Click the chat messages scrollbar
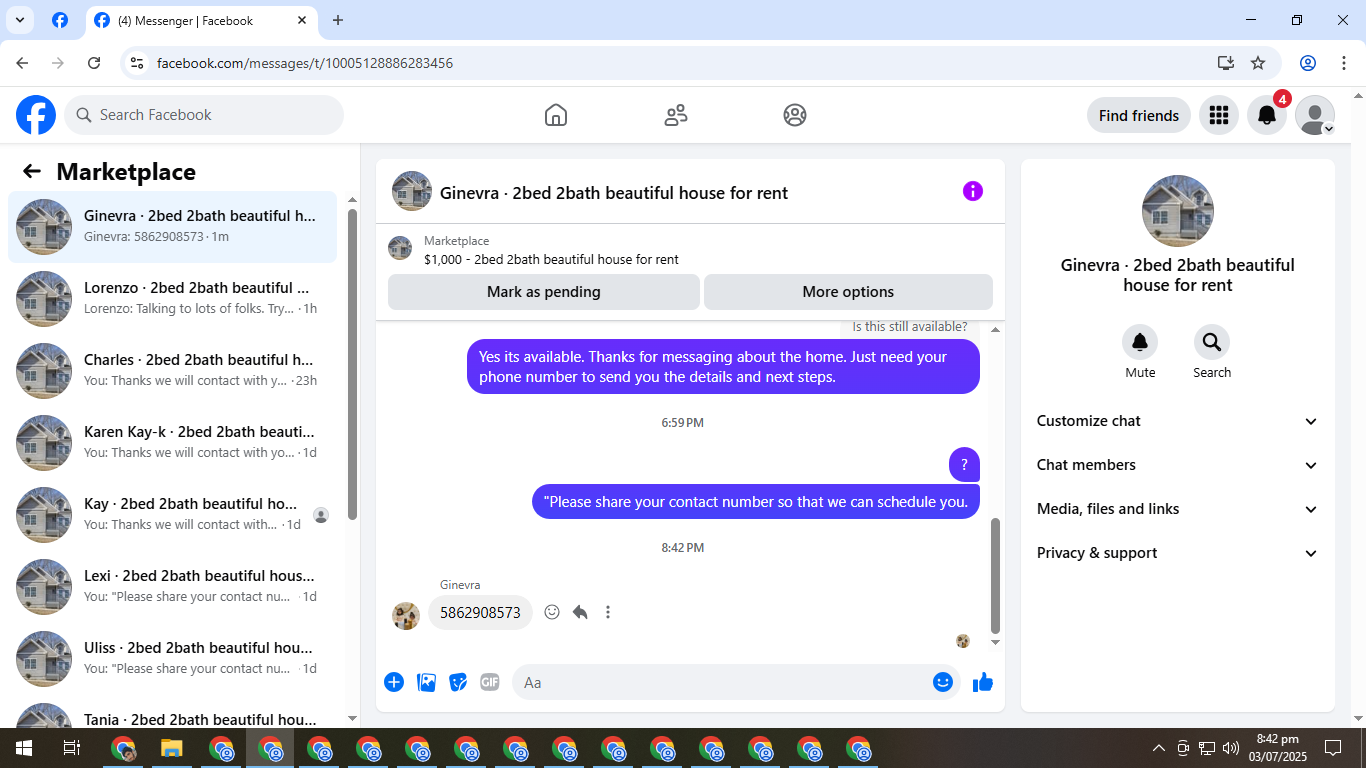 [x=995, y=576]
